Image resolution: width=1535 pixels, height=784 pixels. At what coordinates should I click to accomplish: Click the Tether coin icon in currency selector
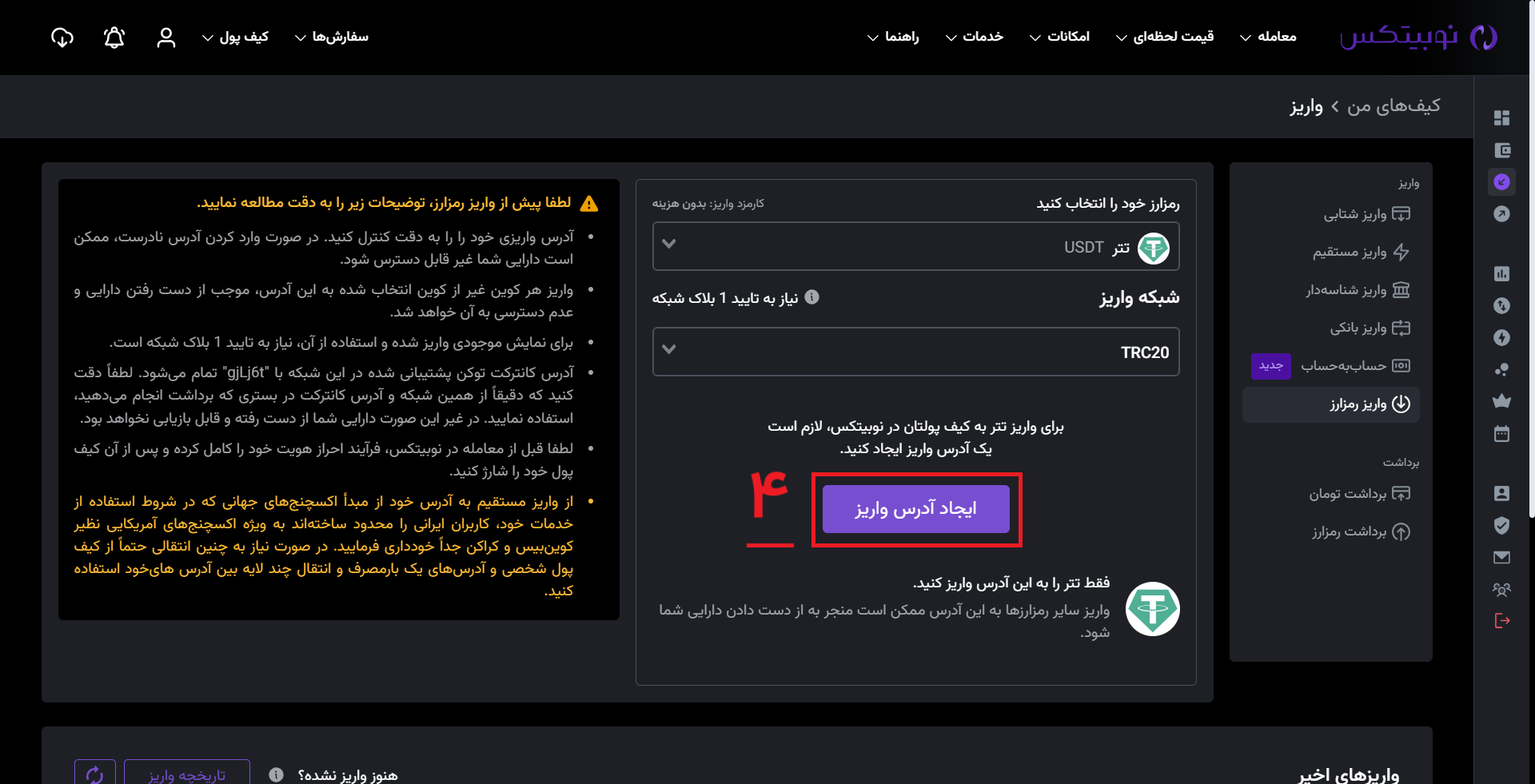(1153, 248)
